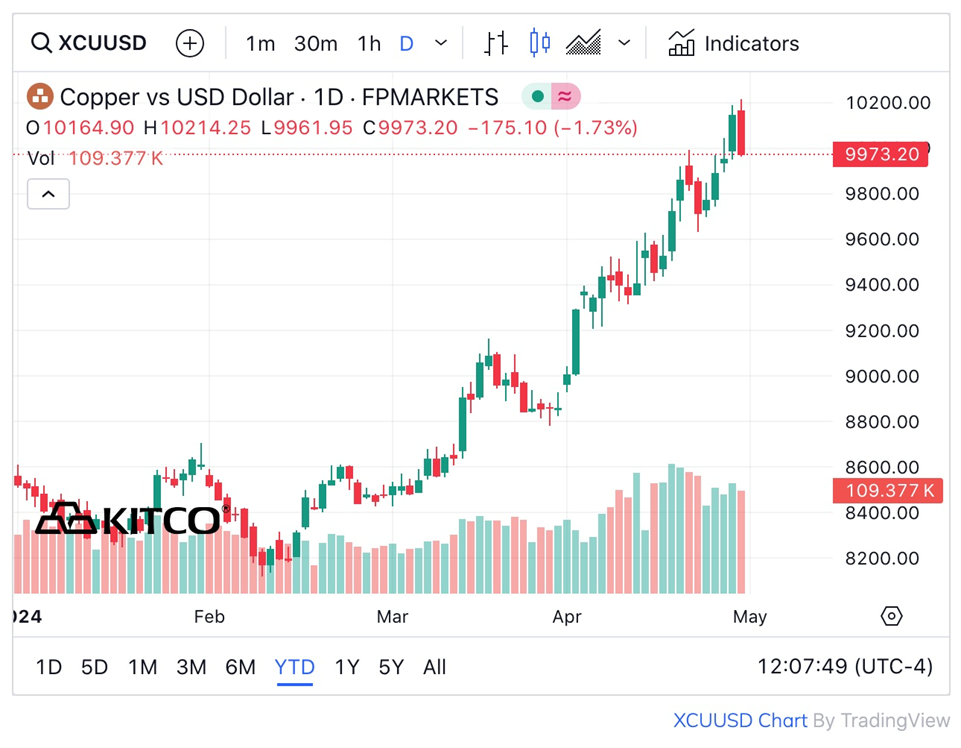961x748 pixels.
Task: Select the candlestick chart style icon
Action: point(540,43)
